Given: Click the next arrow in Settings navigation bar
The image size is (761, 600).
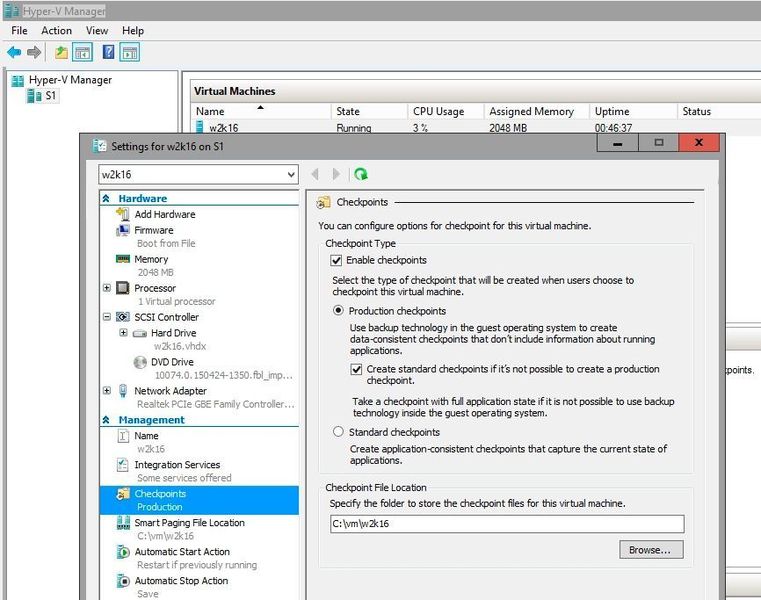Looking at the screenshot, I should (x=336, y=174).
